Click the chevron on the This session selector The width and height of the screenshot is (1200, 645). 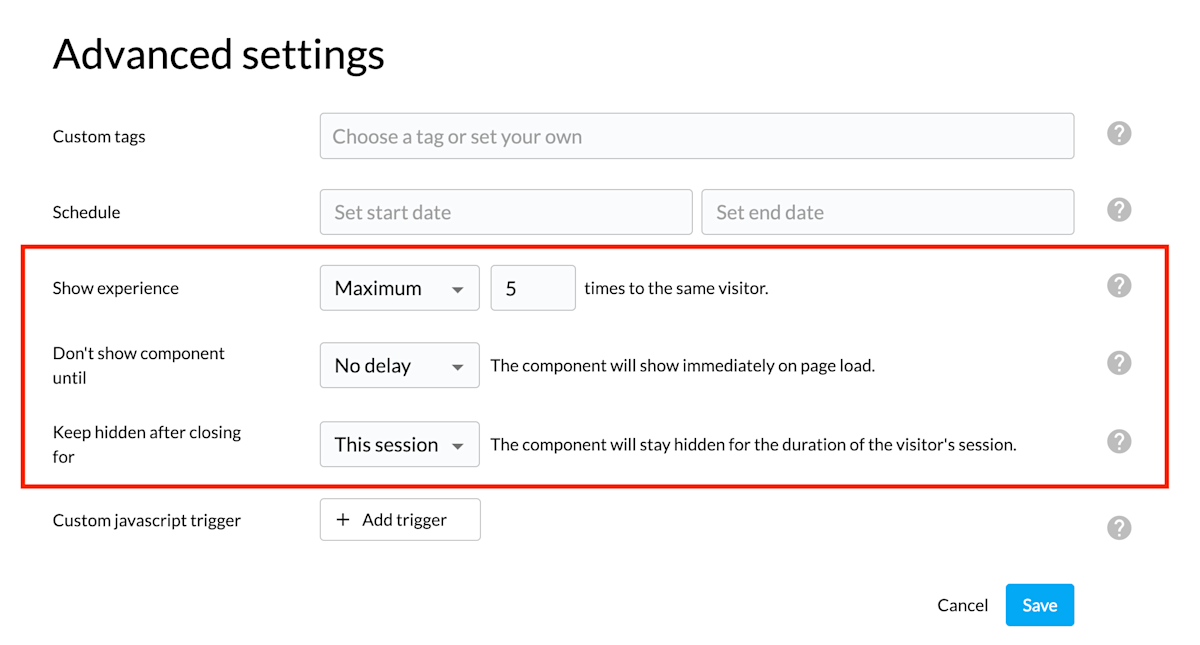pyautogui.click(x=459, y=444)
